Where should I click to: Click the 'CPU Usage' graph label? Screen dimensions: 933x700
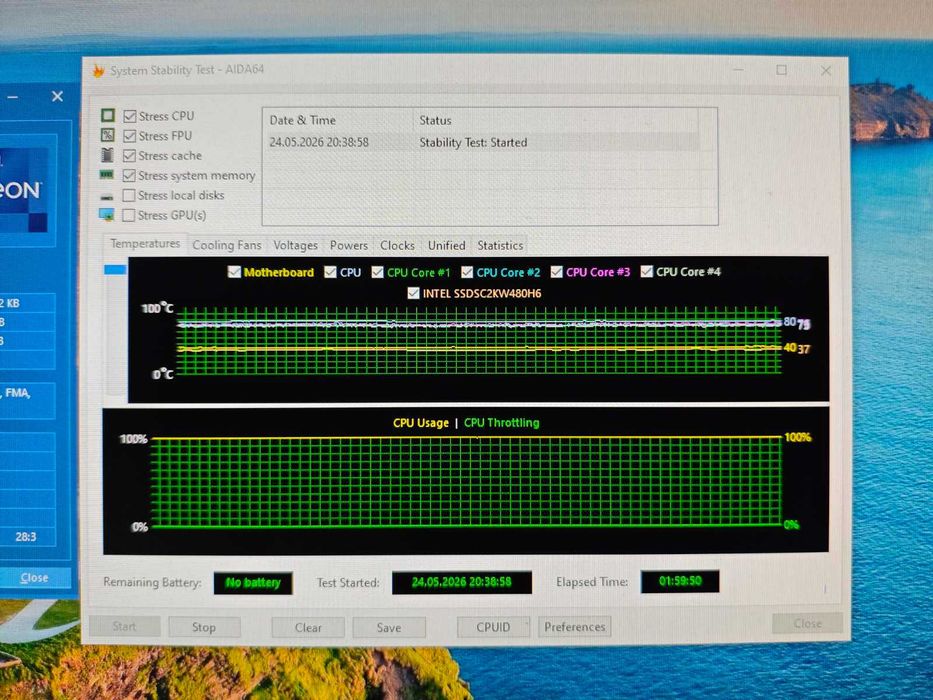pyautogui.click(x=421, y=423)
